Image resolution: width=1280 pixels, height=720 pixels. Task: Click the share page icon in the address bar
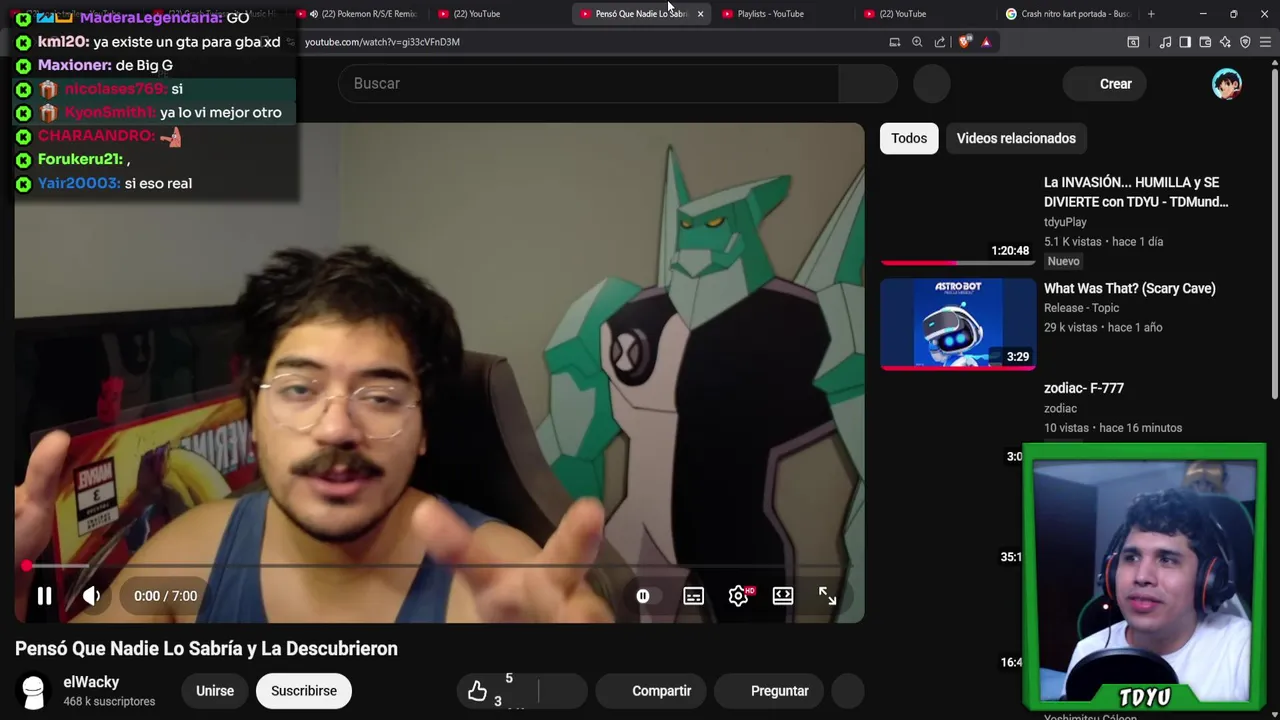pyautogui.click(x=940, y=42)
